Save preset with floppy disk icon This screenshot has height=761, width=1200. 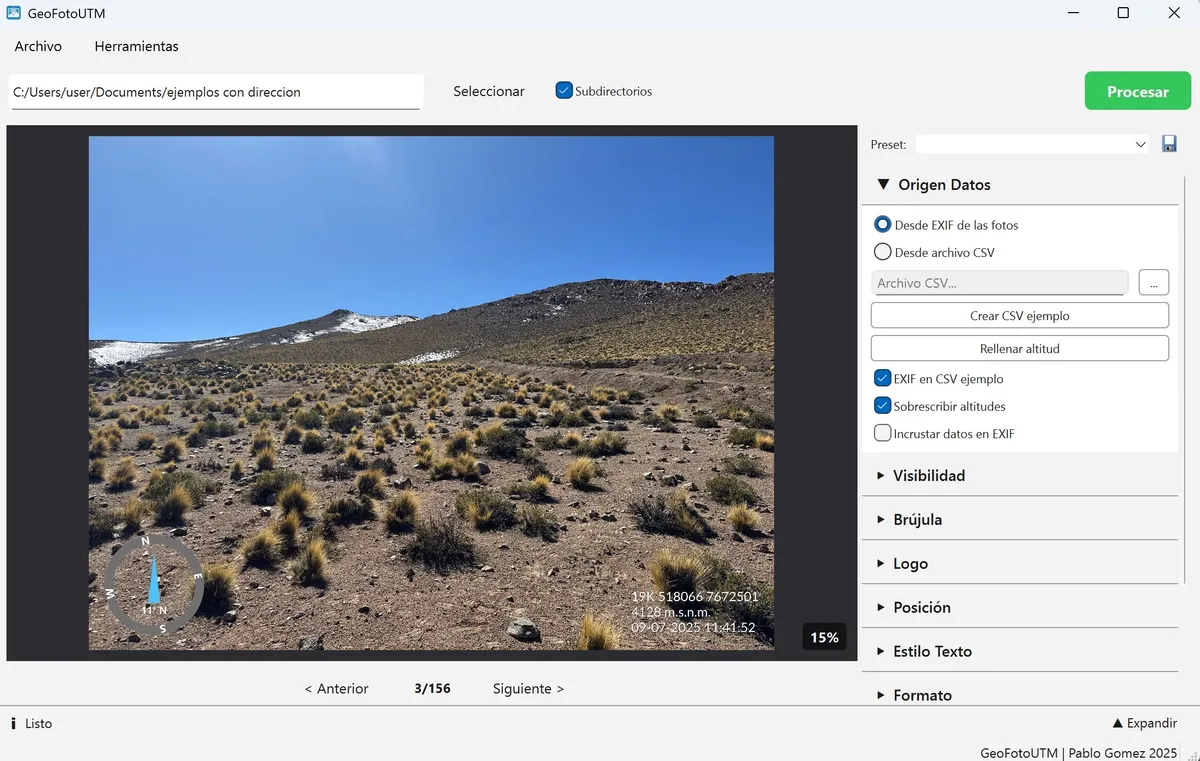tap(1169, 144)
